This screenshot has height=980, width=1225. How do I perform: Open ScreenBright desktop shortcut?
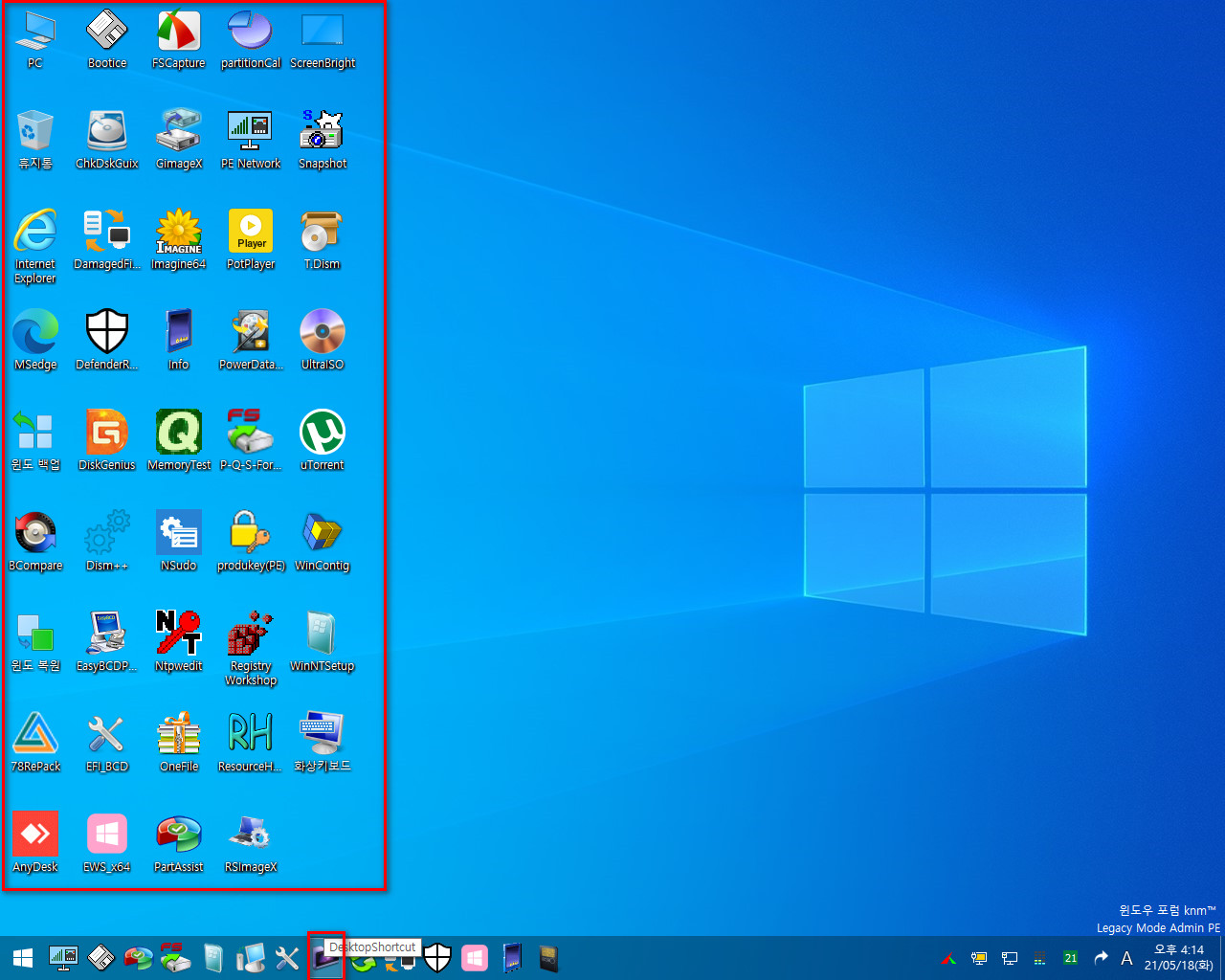(323, 40)
